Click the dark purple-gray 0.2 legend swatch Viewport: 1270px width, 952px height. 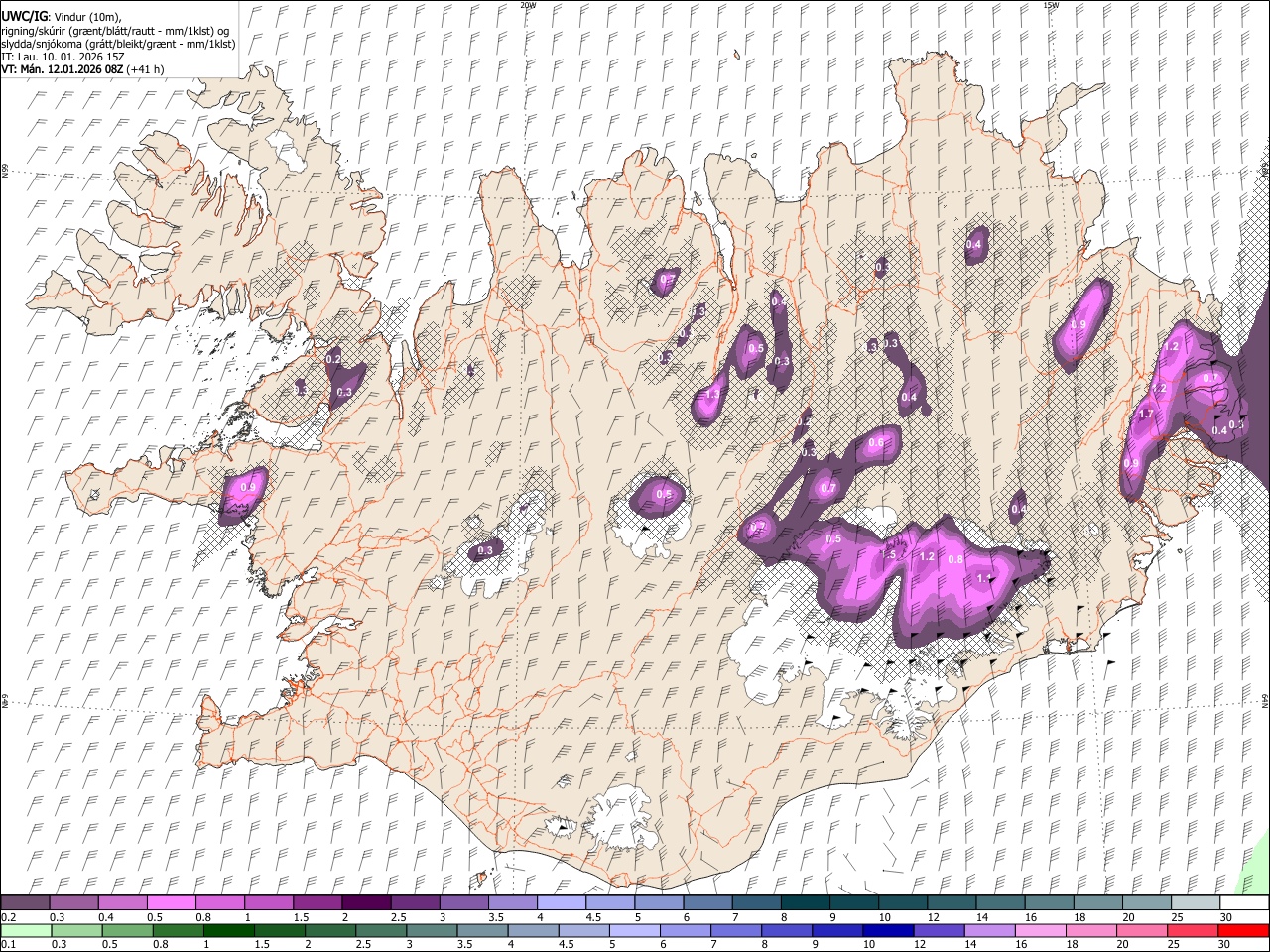[25, 902]
